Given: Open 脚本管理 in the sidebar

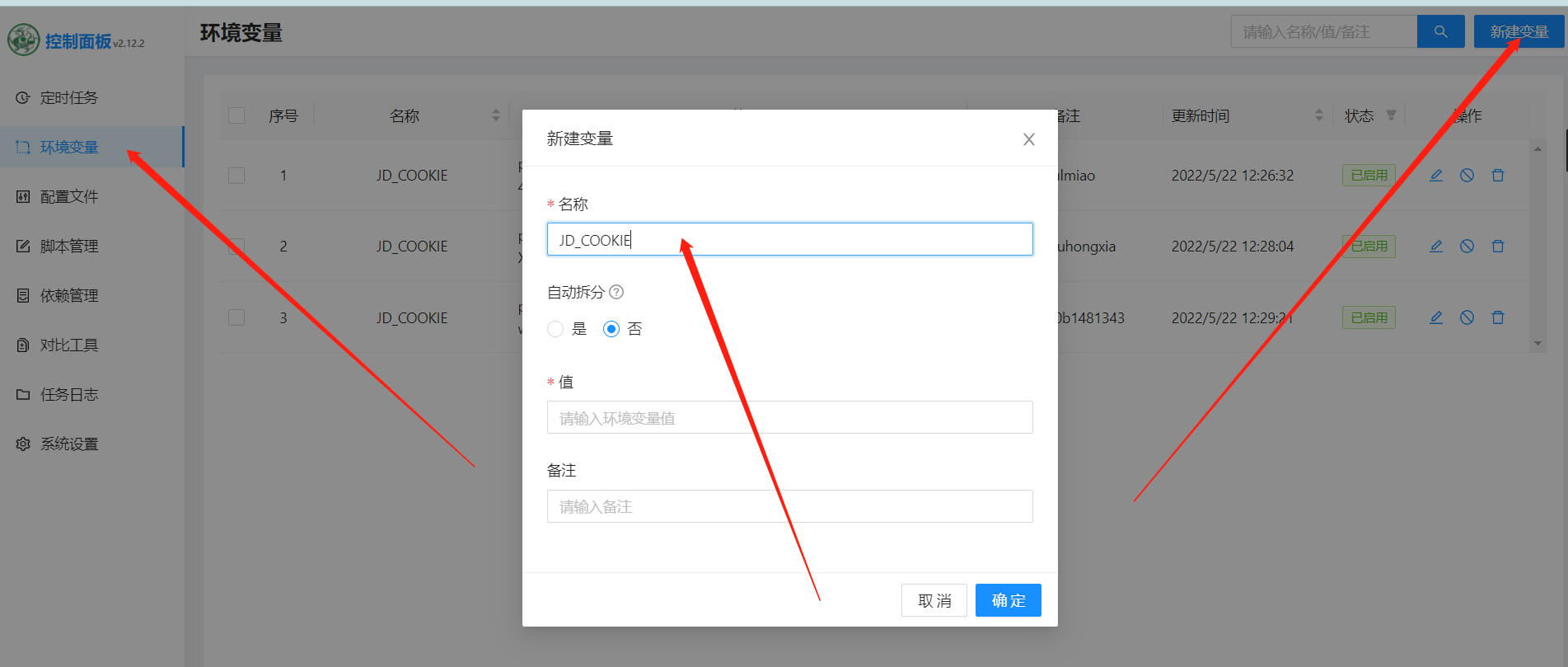Looking at the screenshot, I should click(x=91, y=246).
